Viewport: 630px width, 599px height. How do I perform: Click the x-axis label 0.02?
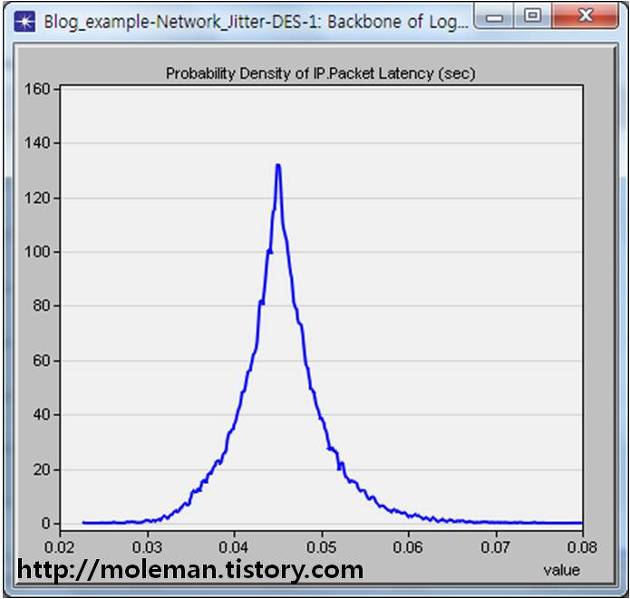(x=59, y=547)
